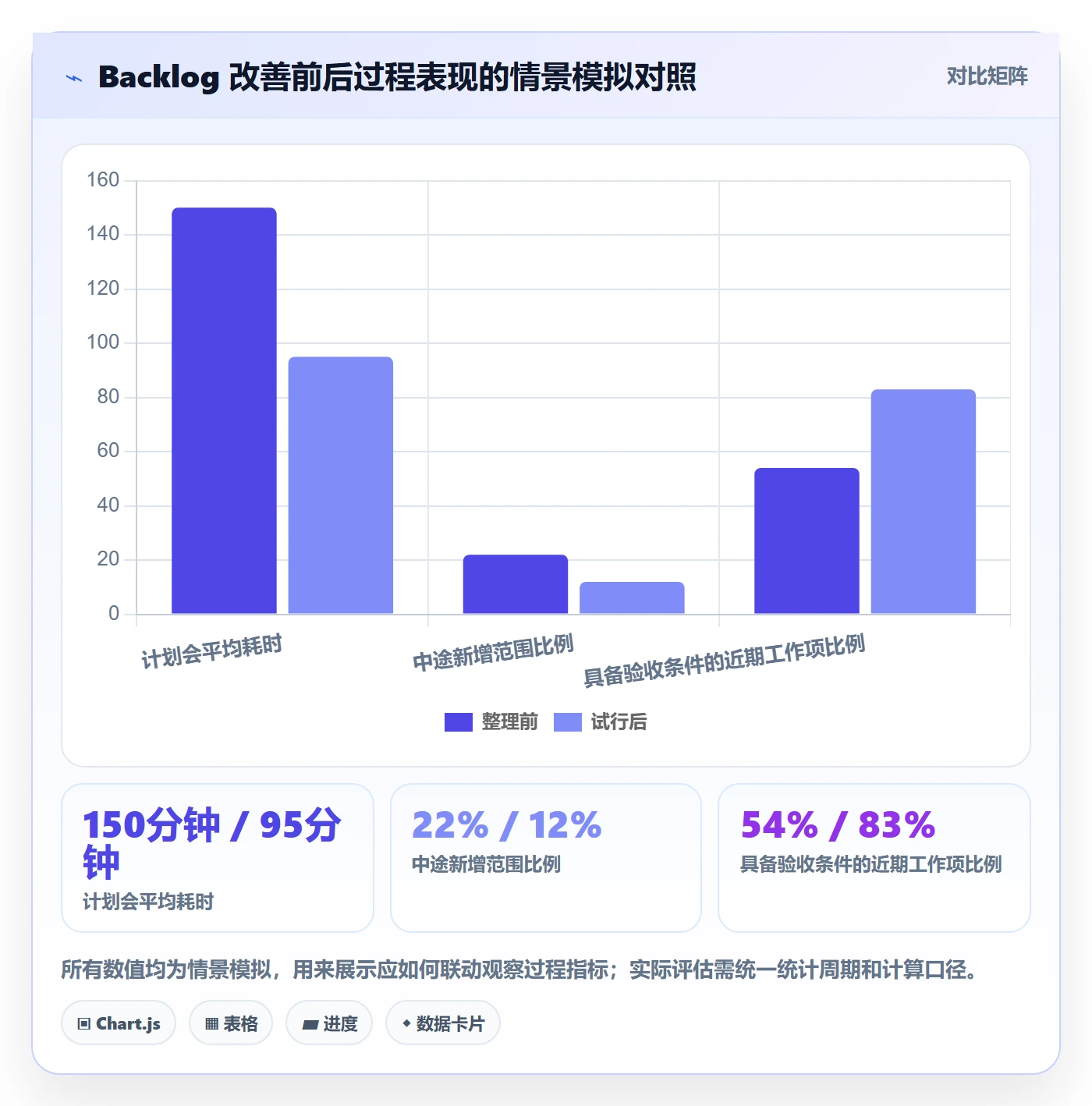The height and width of the screenshot is (1106, 1092).
Task: Select the Backlog 改善前后过程表现 title text
Action: tap(397, 77)
